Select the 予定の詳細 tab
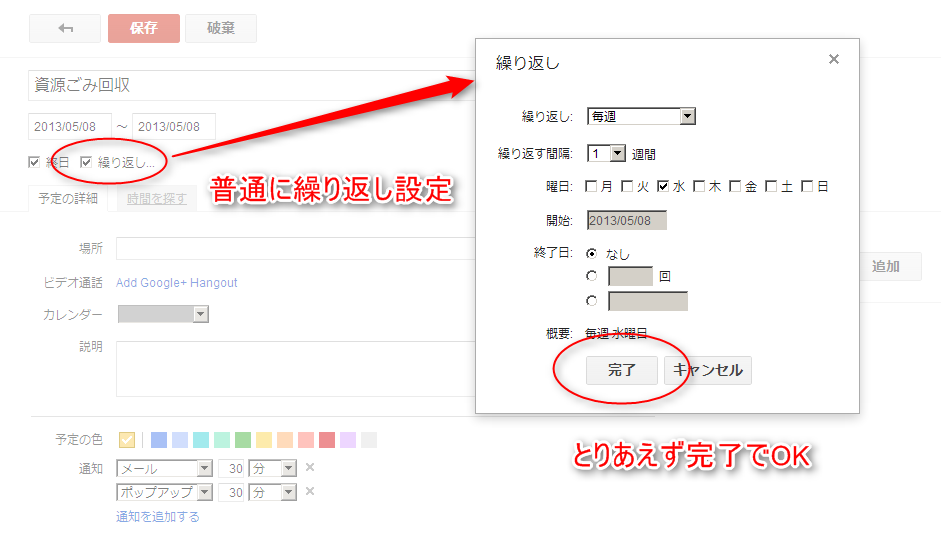This screenshot has width=941, height=533. (70, 198)
